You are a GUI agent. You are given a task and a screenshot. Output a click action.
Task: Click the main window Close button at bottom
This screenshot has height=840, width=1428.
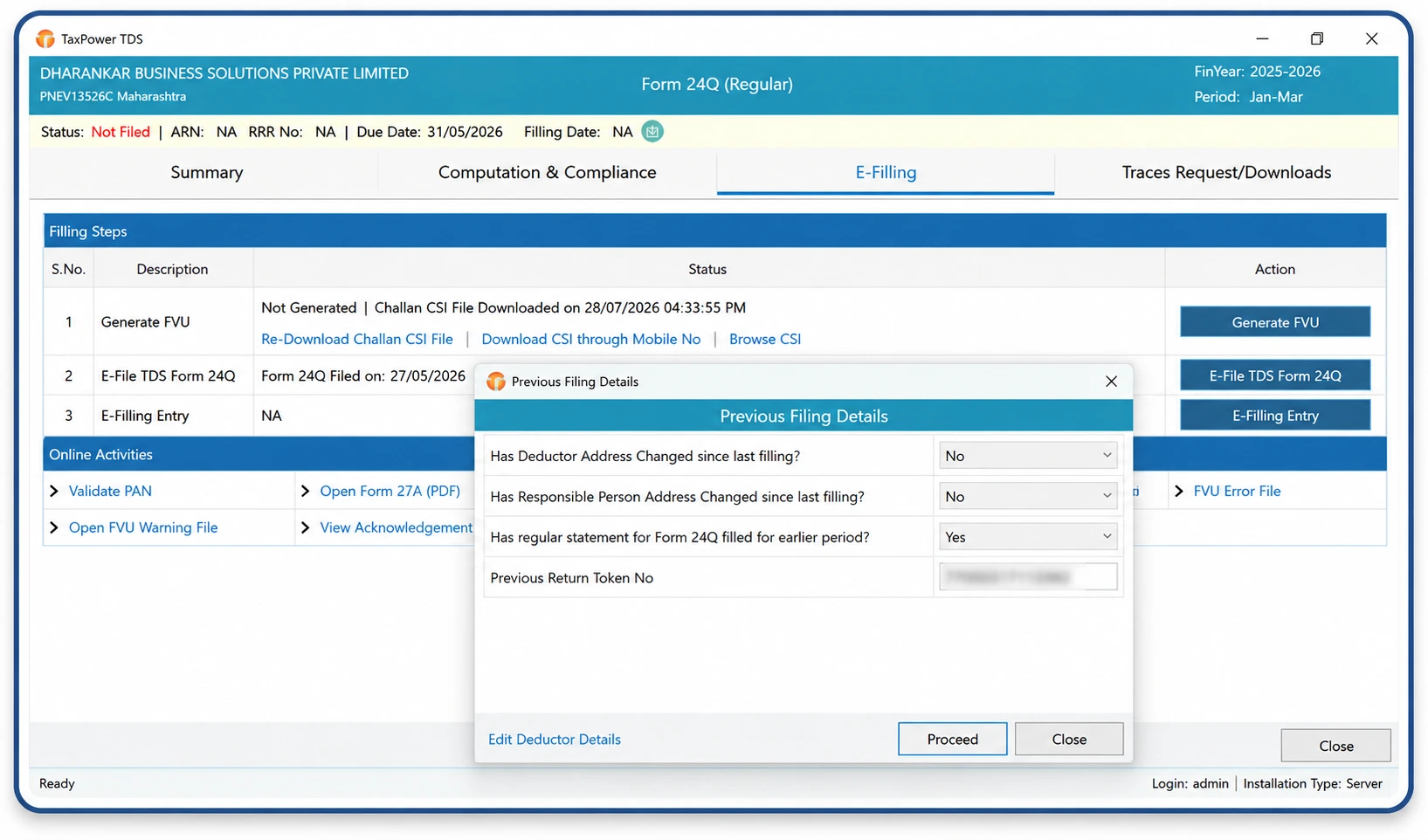point(1335,746)
